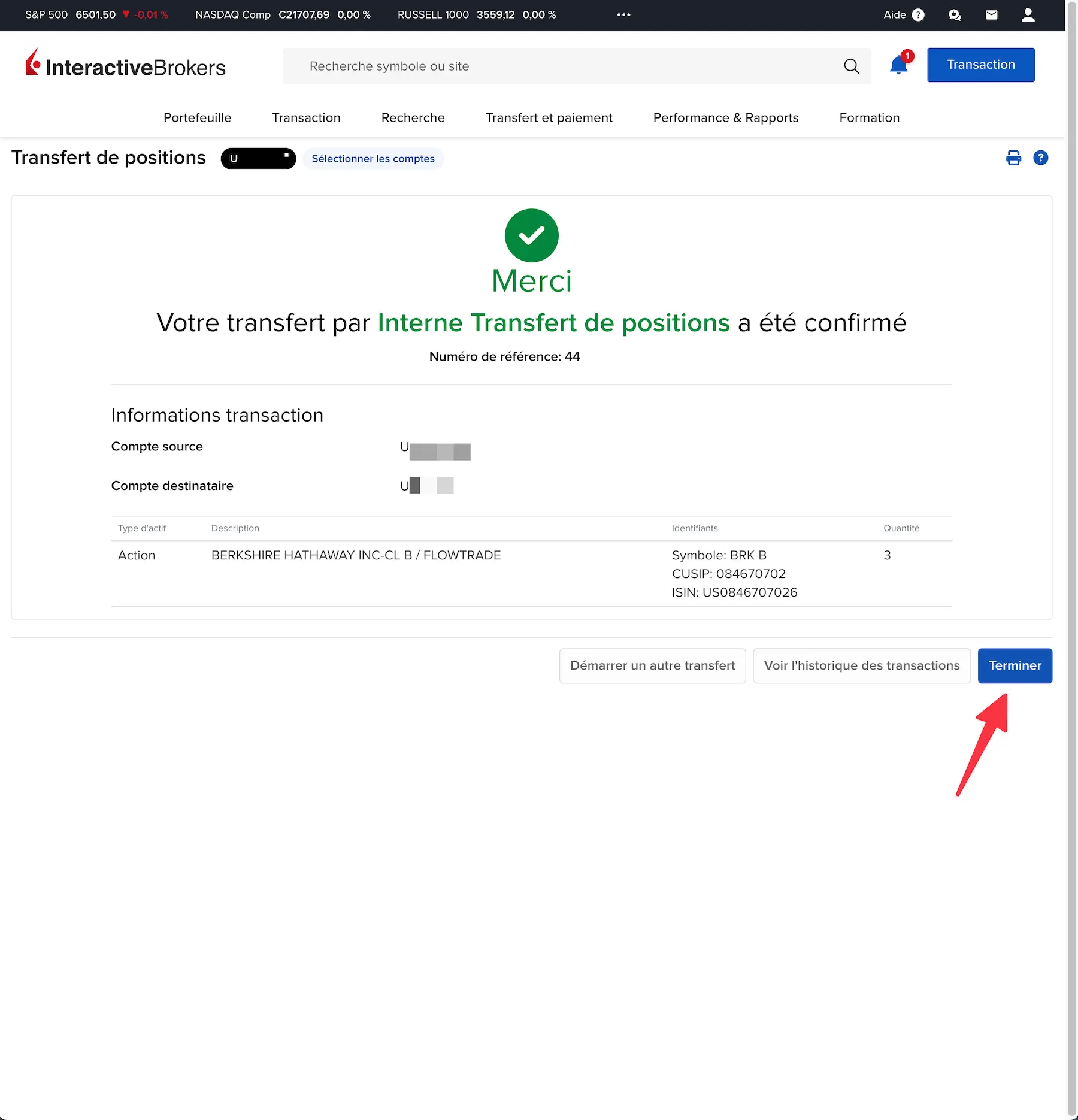The width and height of the screenshot is (1078, 1120).
Task: Click the Identifiants column header
Action: [x=695, y=528]
